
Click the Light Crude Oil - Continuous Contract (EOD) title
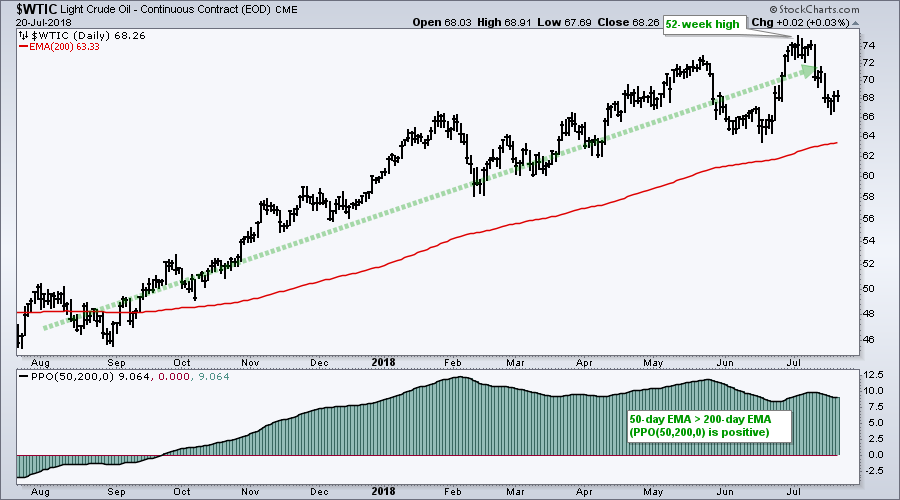(165, 10)
